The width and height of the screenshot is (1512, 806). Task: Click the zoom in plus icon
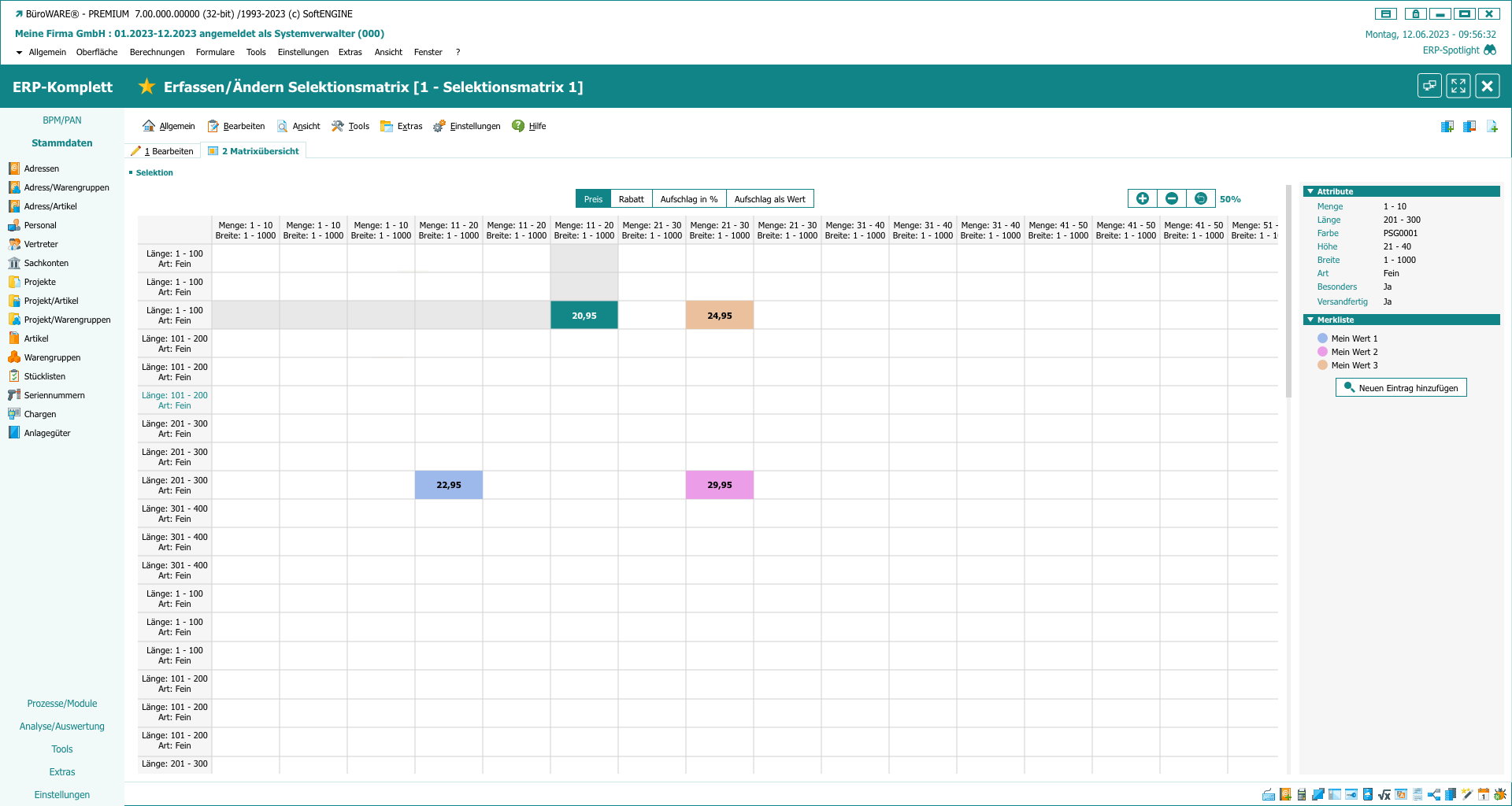coord(1142,198)
